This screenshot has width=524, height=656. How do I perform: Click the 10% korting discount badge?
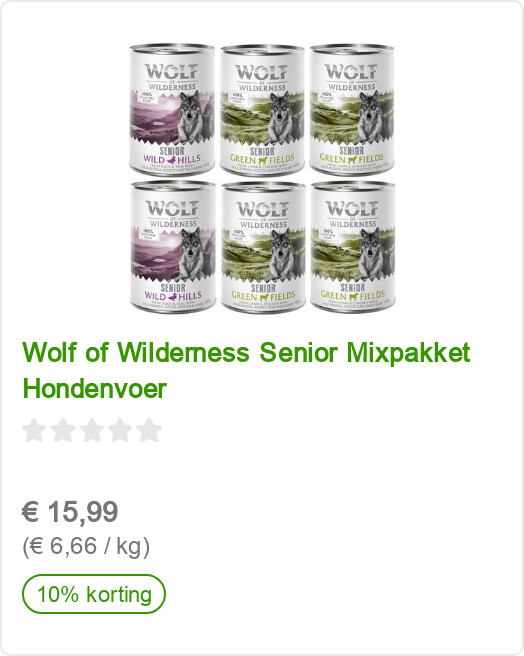pyautogui.click(x=94, y=594)
